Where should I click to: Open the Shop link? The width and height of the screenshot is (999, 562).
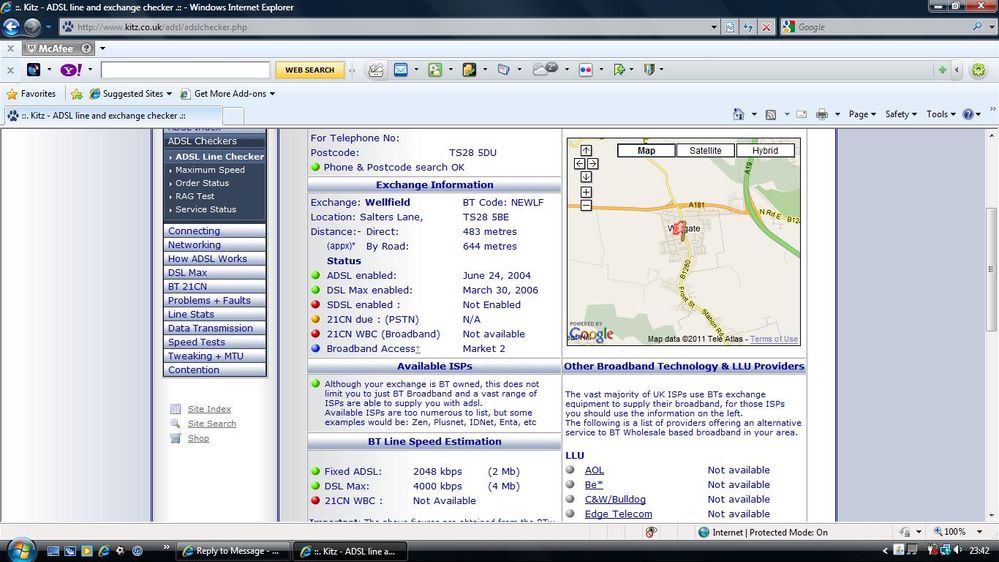point(198,438)
